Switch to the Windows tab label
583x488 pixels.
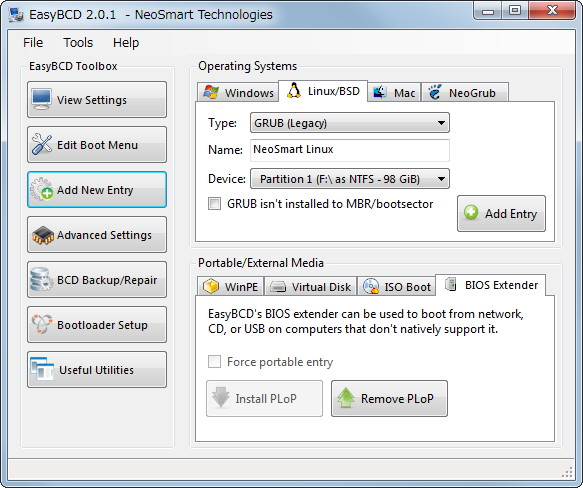249,93
